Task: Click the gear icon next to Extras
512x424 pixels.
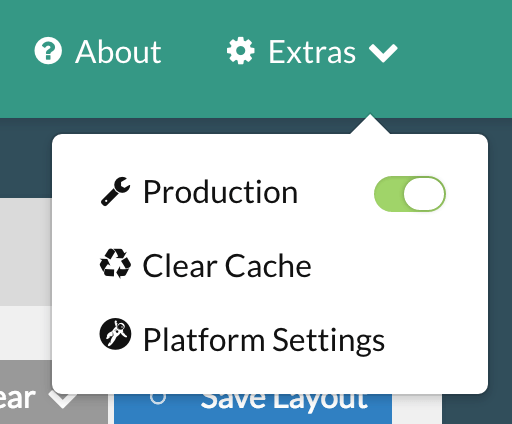Action: point(241,51)
